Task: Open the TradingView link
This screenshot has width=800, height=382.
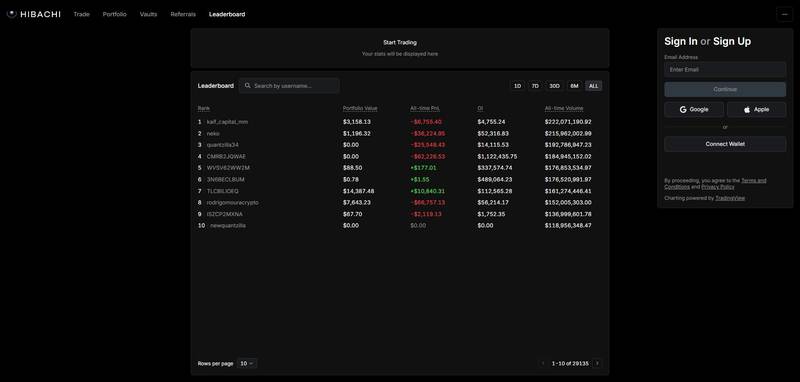Action: 730,198
